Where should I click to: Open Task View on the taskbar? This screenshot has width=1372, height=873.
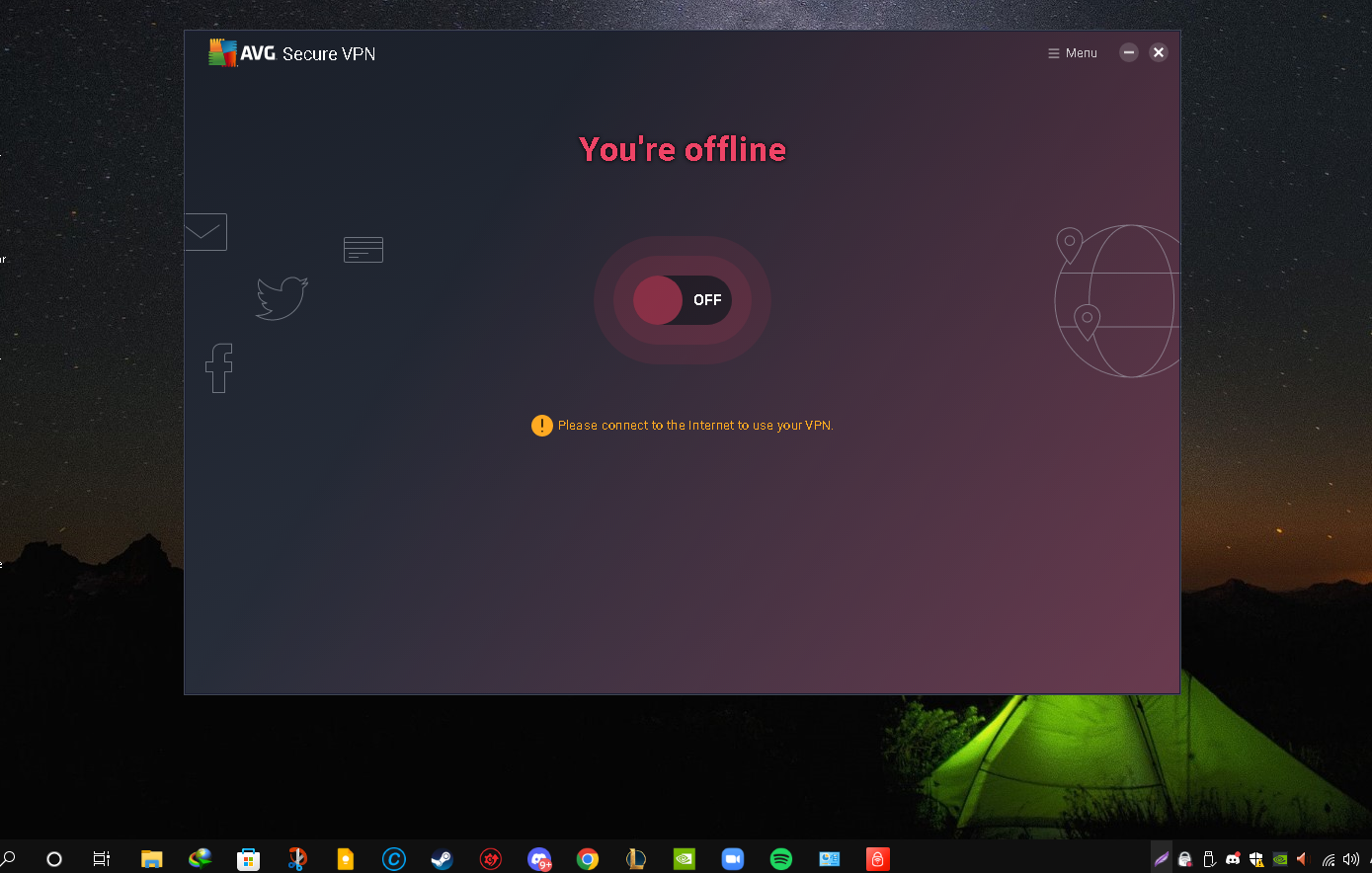102,859
